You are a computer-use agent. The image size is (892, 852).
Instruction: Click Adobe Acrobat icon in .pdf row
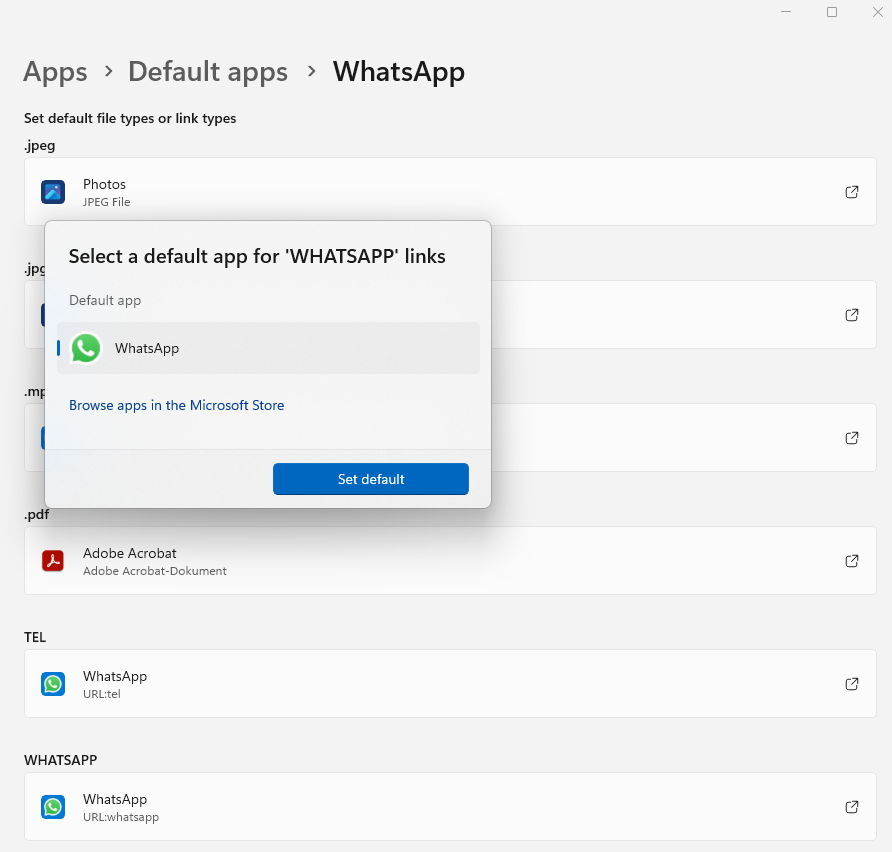(53, 561)
